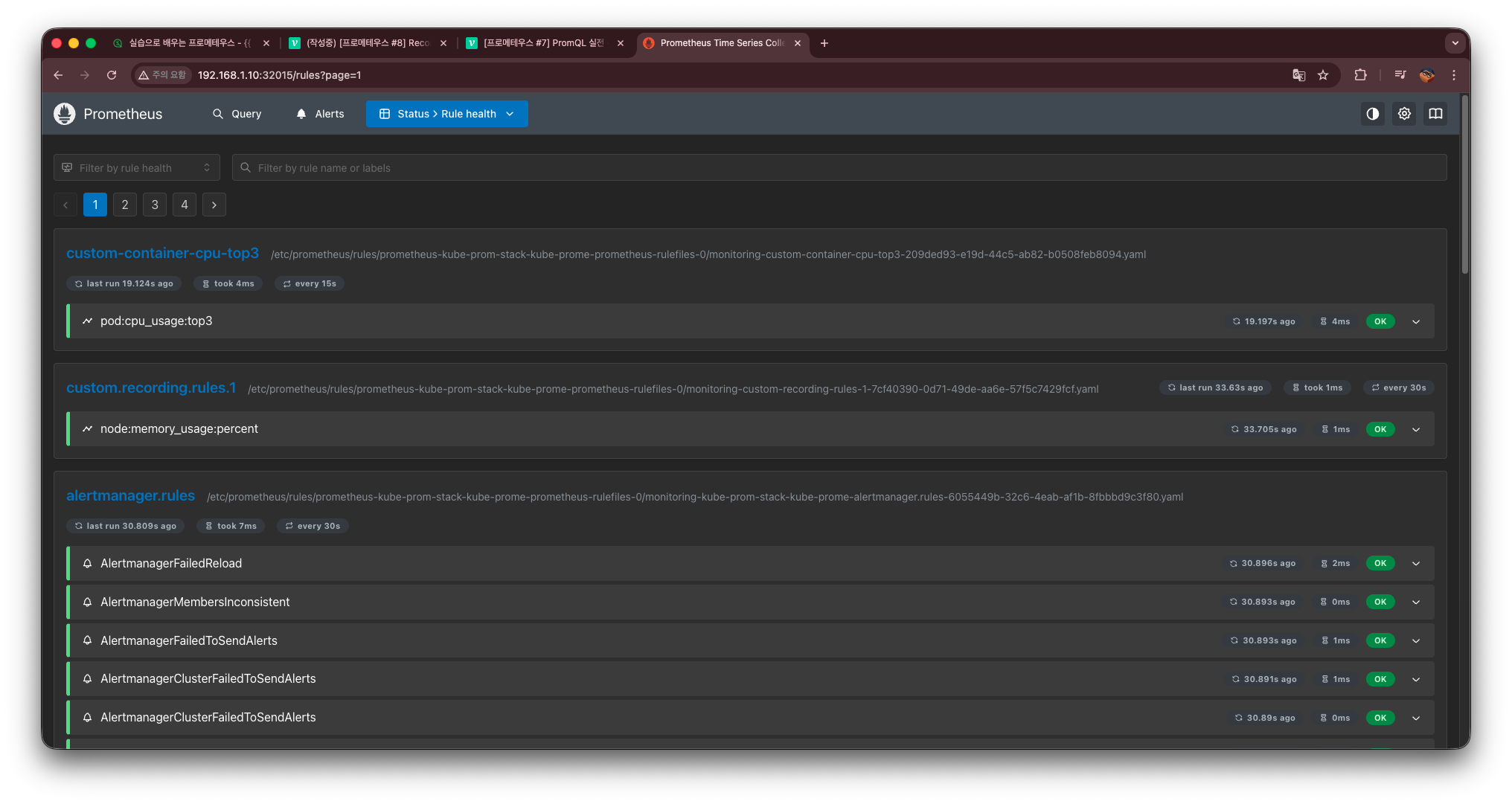Open the browser extensions puzzle icon
Screen dimensions: 1512x804
(x=1360, y=75)
